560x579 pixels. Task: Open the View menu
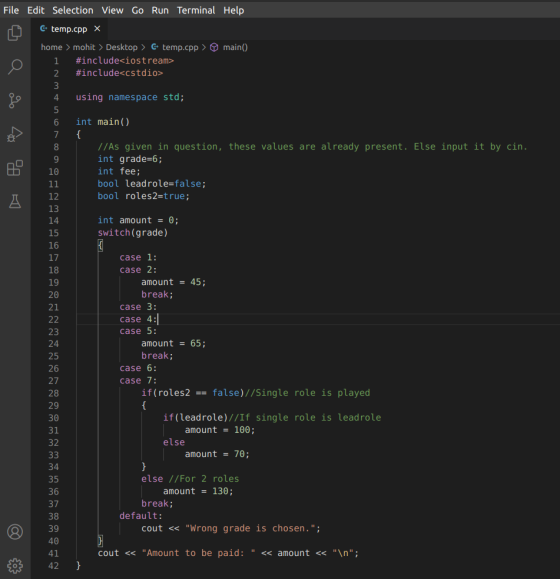point(112,10)
